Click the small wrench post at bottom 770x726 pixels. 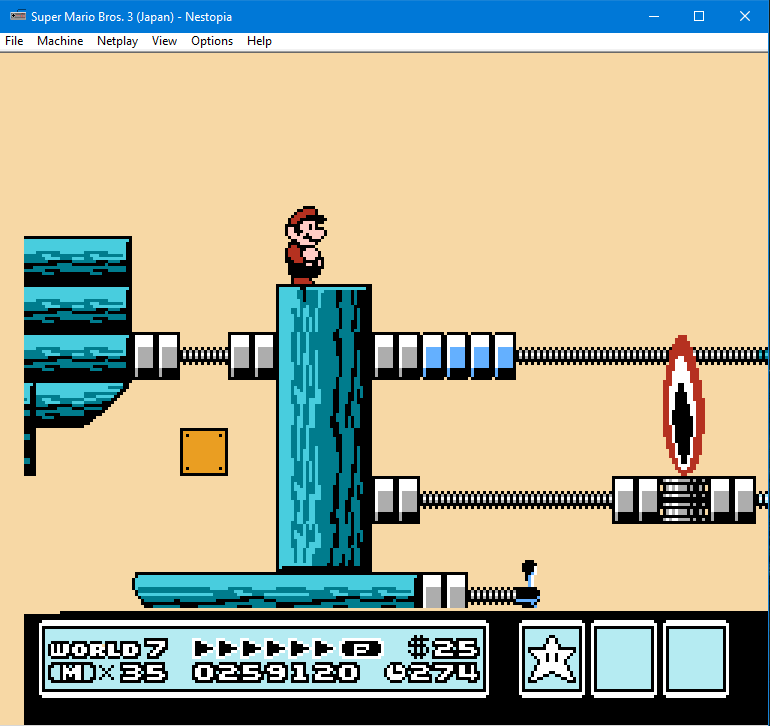click(x=529, y=584)
